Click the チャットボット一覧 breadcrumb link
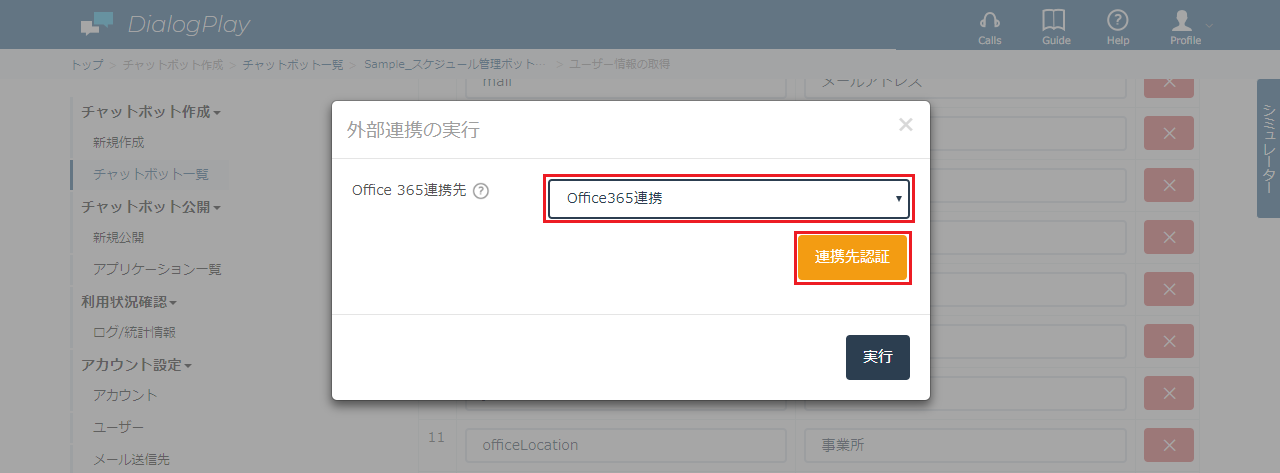The image size is (1280, 473). click(293, 64)
